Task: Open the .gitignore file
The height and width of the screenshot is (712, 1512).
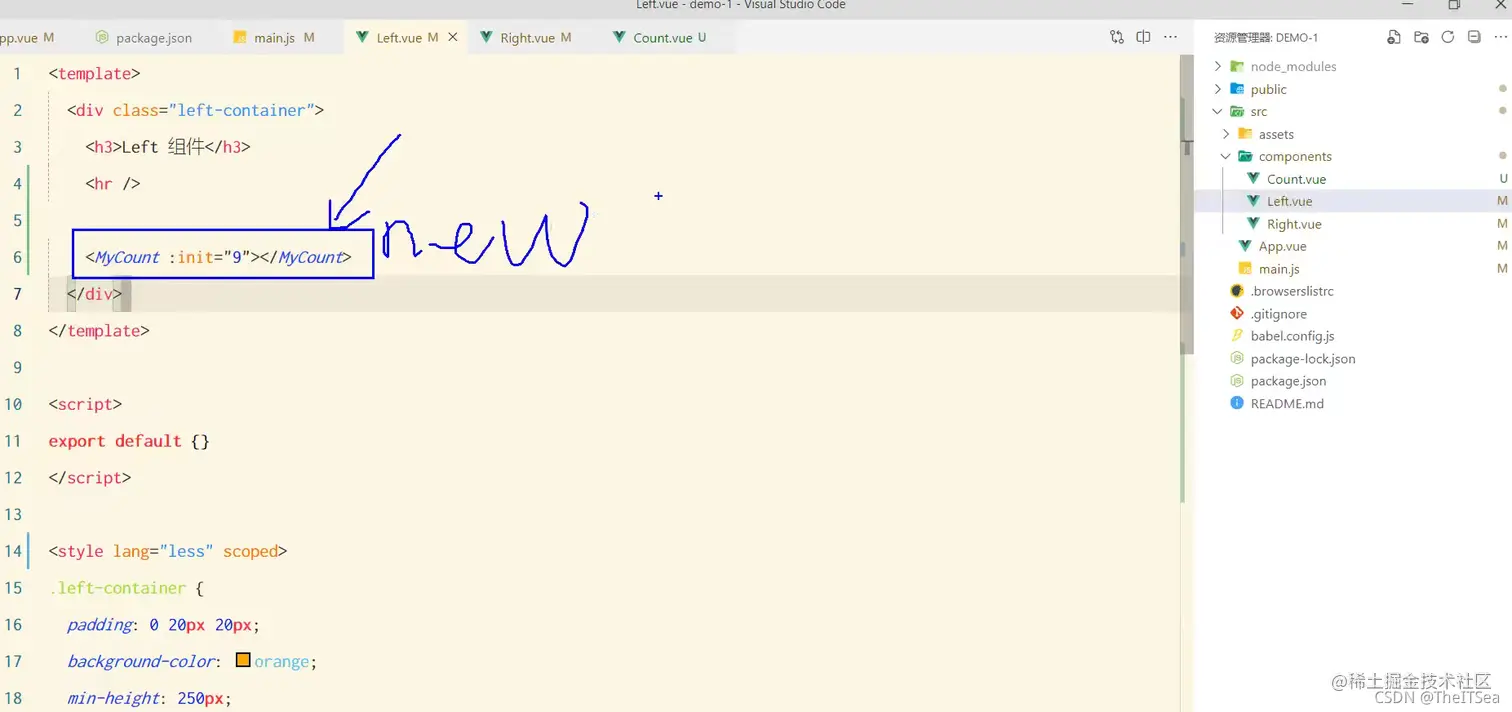Action: pyautogui.click(x=1278, y=314)
